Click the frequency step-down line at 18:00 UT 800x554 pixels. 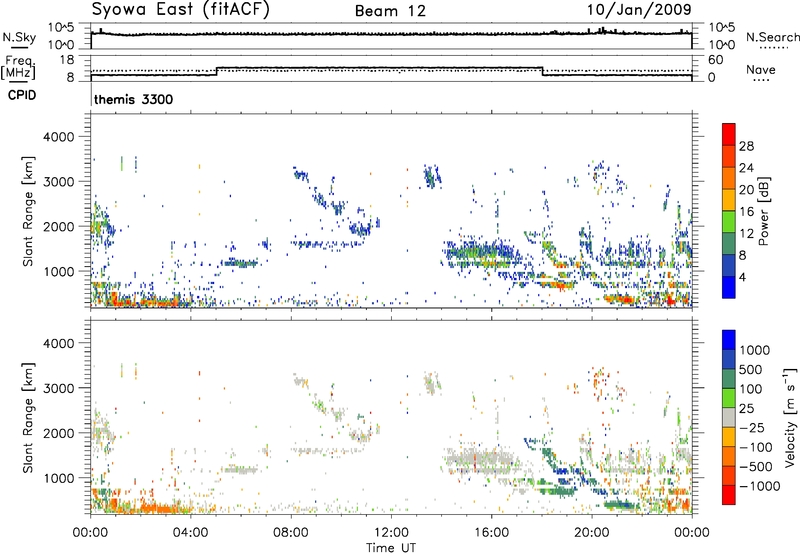tap(542, 71)
